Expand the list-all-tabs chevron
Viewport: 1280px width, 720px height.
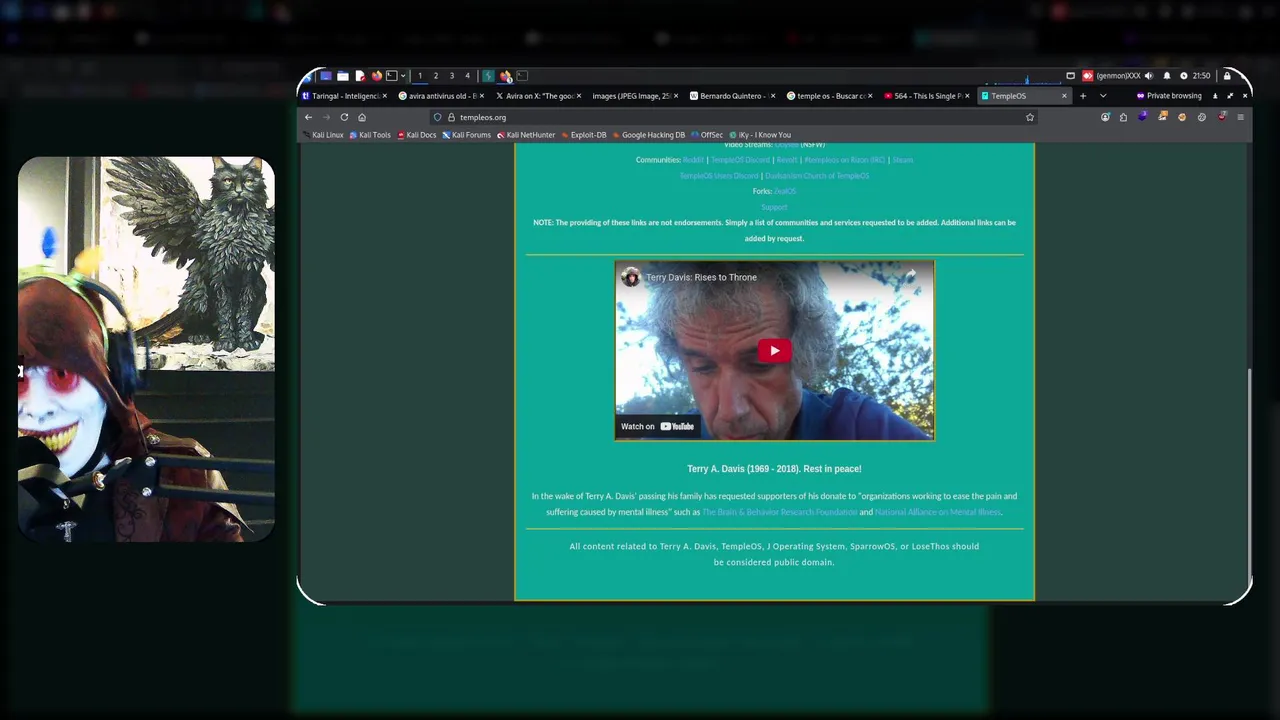1103,96
